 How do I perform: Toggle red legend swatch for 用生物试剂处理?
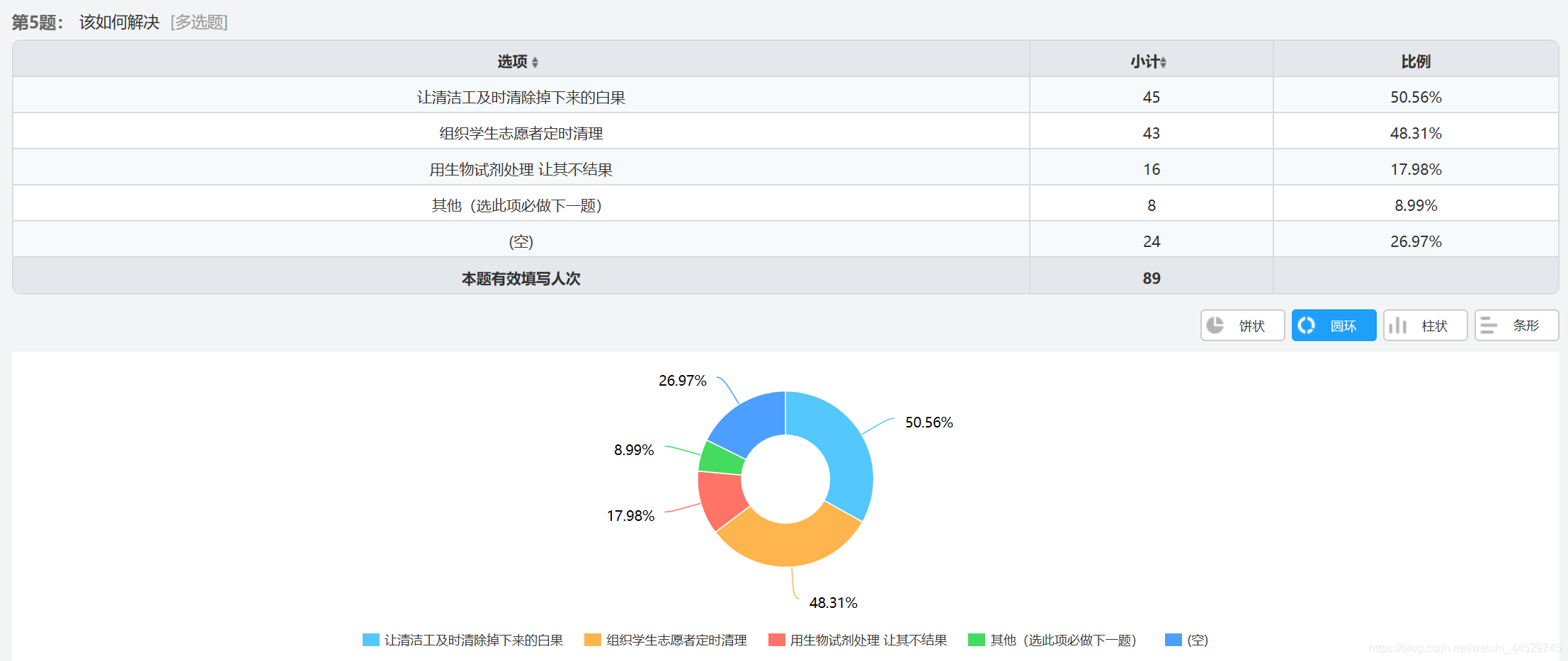click(776, 640)
